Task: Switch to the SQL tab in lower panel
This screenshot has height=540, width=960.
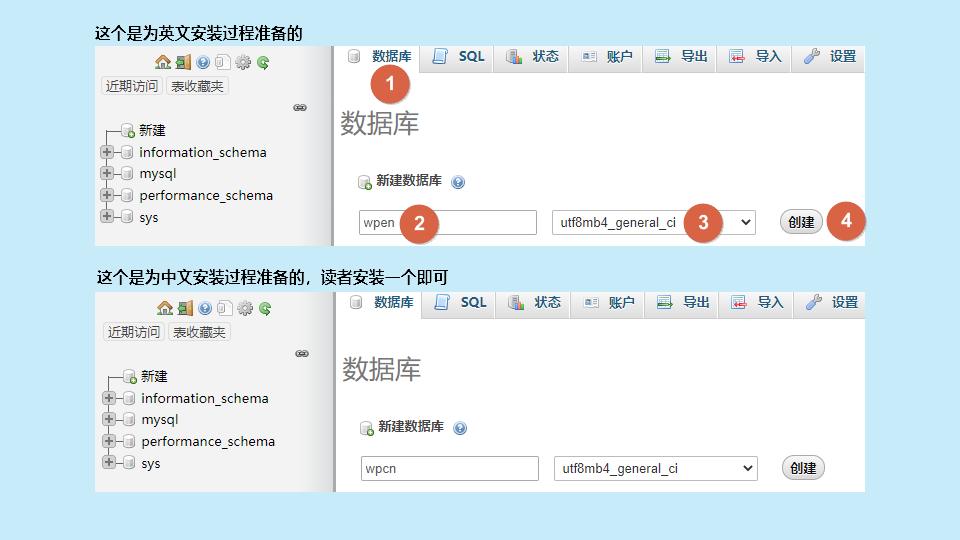Action: click(460, 303)
